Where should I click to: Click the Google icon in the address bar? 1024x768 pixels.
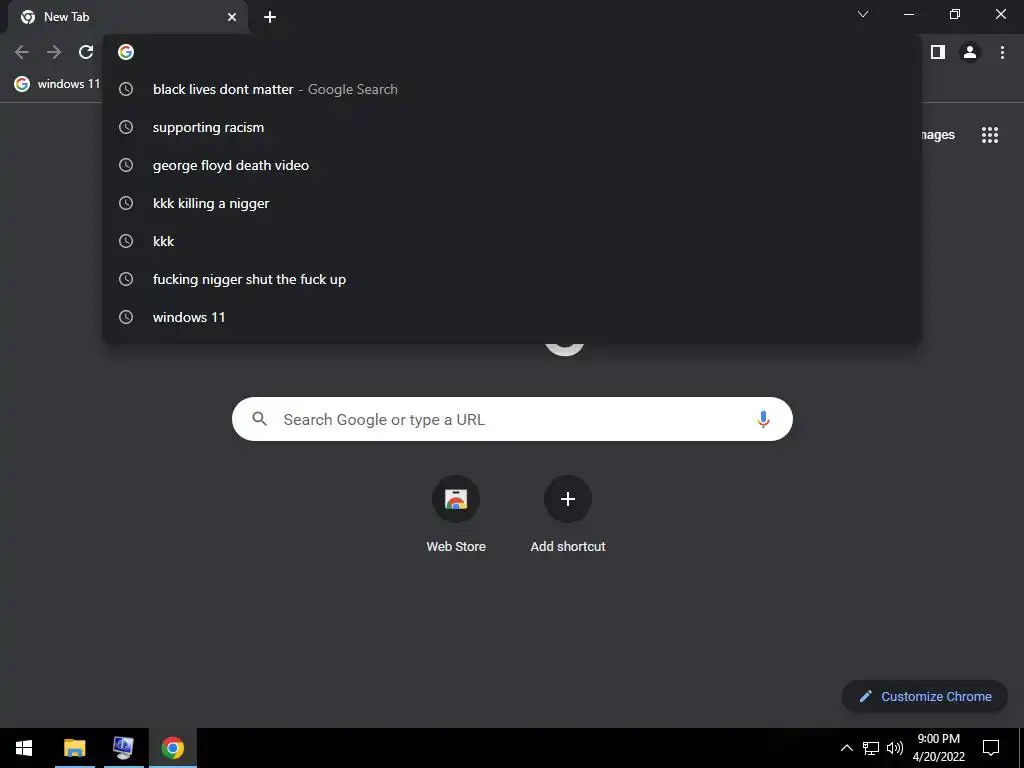[126, 52]
